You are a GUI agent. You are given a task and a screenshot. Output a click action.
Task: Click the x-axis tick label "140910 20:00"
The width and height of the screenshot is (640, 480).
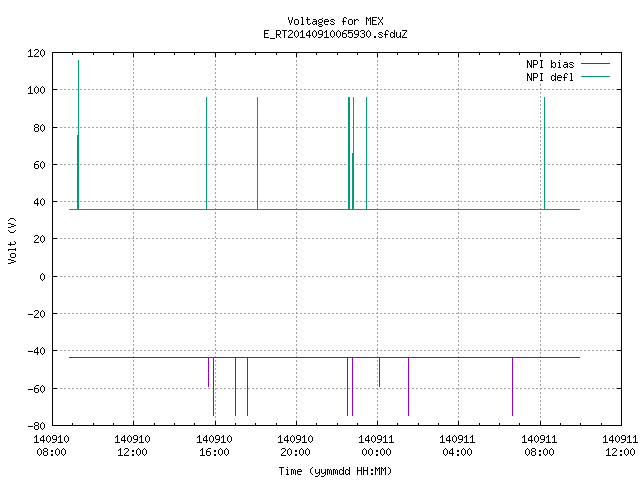[295, 446]
